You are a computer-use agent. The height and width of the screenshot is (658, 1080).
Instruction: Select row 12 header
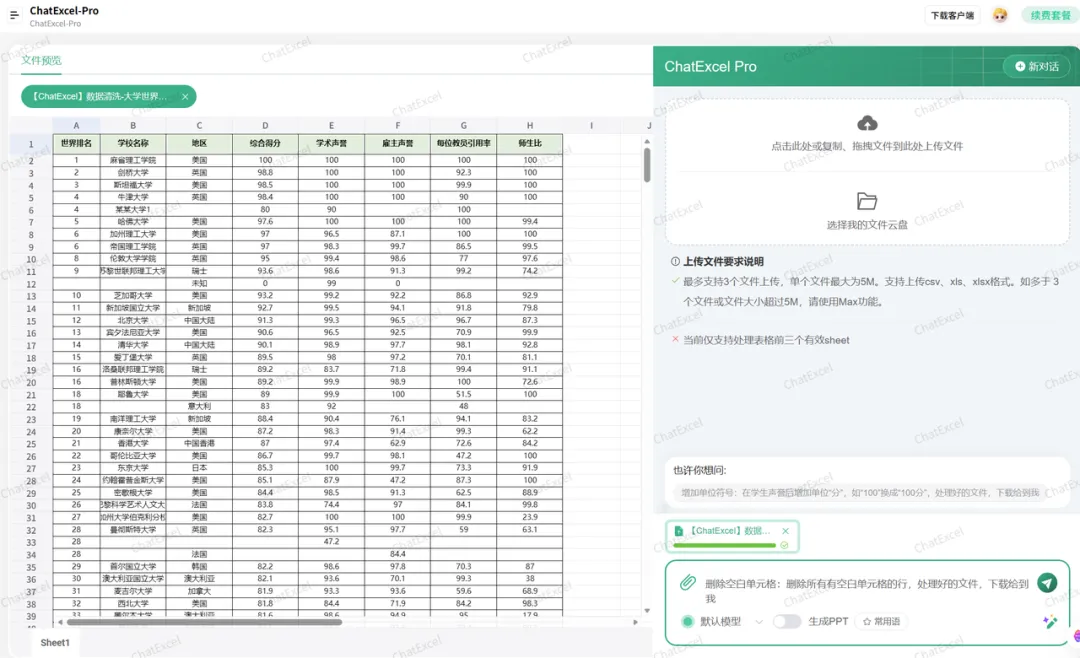(x=31, y=284)
